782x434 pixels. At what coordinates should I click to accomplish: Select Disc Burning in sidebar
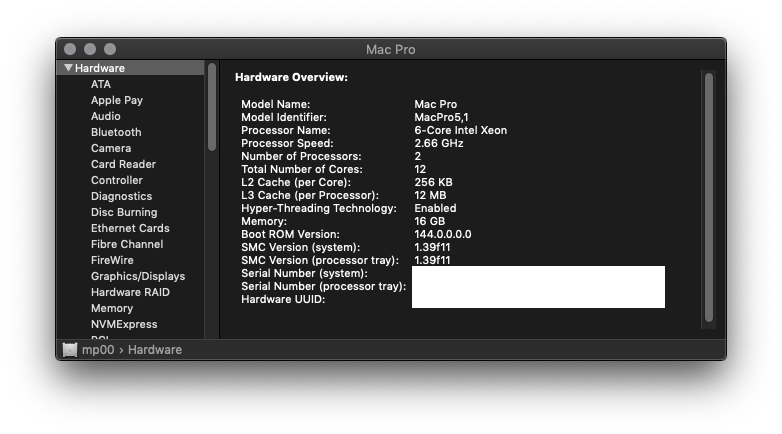(124, 212)
